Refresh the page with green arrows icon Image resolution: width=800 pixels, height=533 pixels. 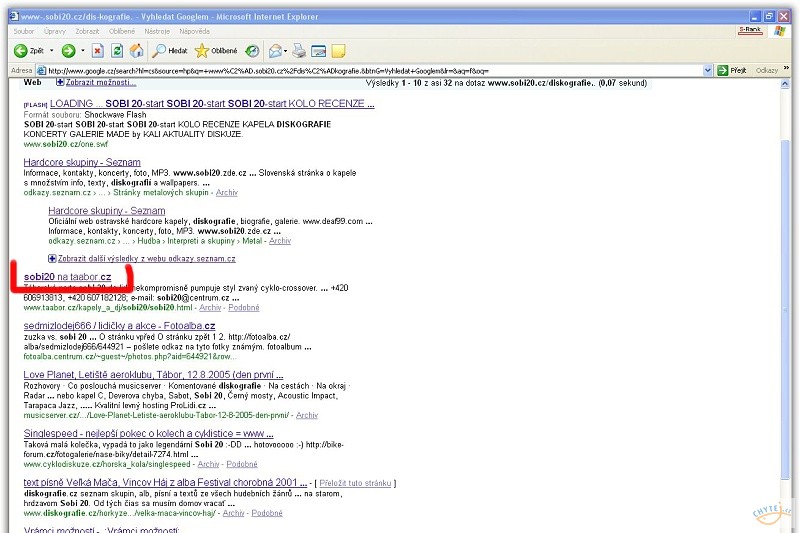pos(117,50)
